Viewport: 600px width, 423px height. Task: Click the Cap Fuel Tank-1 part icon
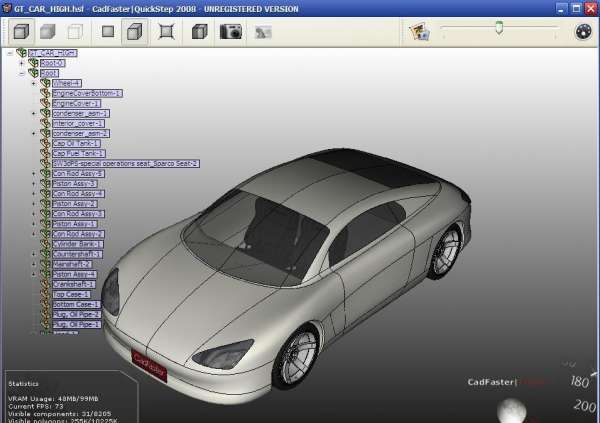pyautogui.click(x=45, y=153)
